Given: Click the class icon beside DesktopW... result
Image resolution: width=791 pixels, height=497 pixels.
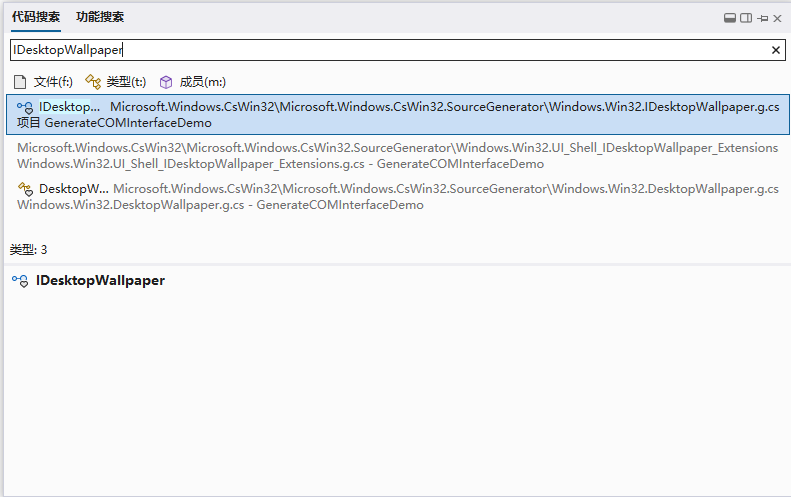Looking at the screenshot, I should [x=25, y=189].
